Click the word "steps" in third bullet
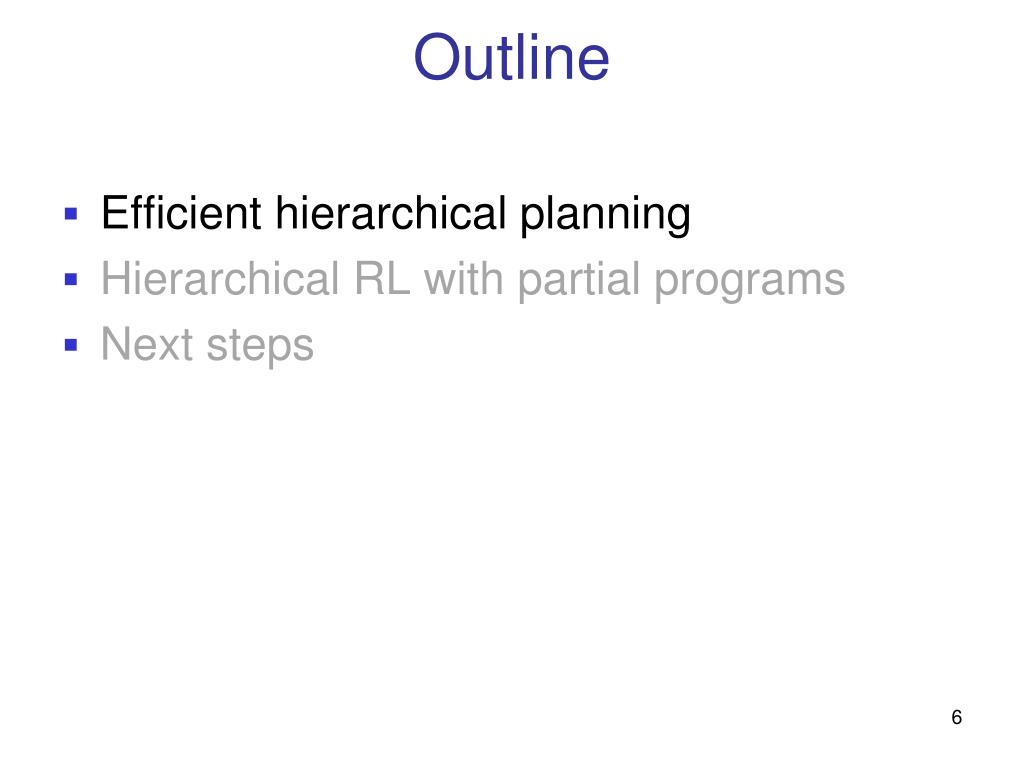 260,347
